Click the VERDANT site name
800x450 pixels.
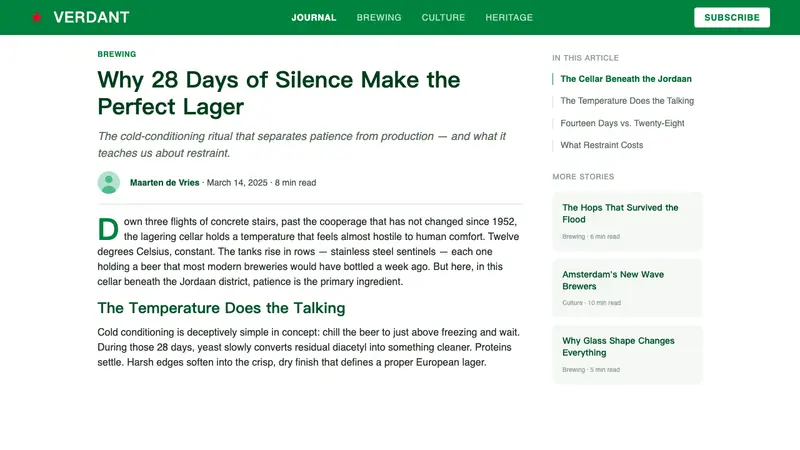pos(91,17)
